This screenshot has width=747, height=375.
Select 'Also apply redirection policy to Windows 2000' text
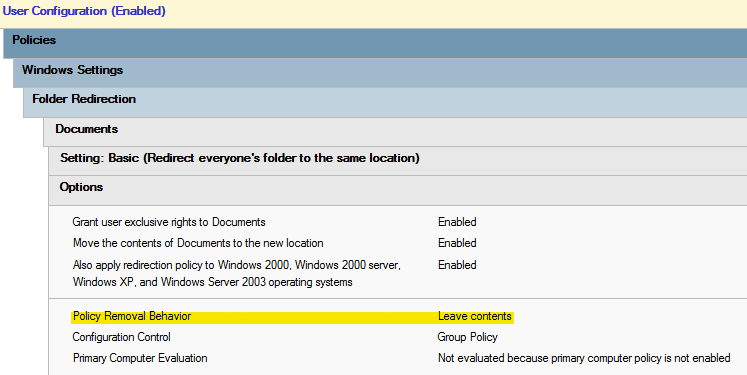(237, 274)
